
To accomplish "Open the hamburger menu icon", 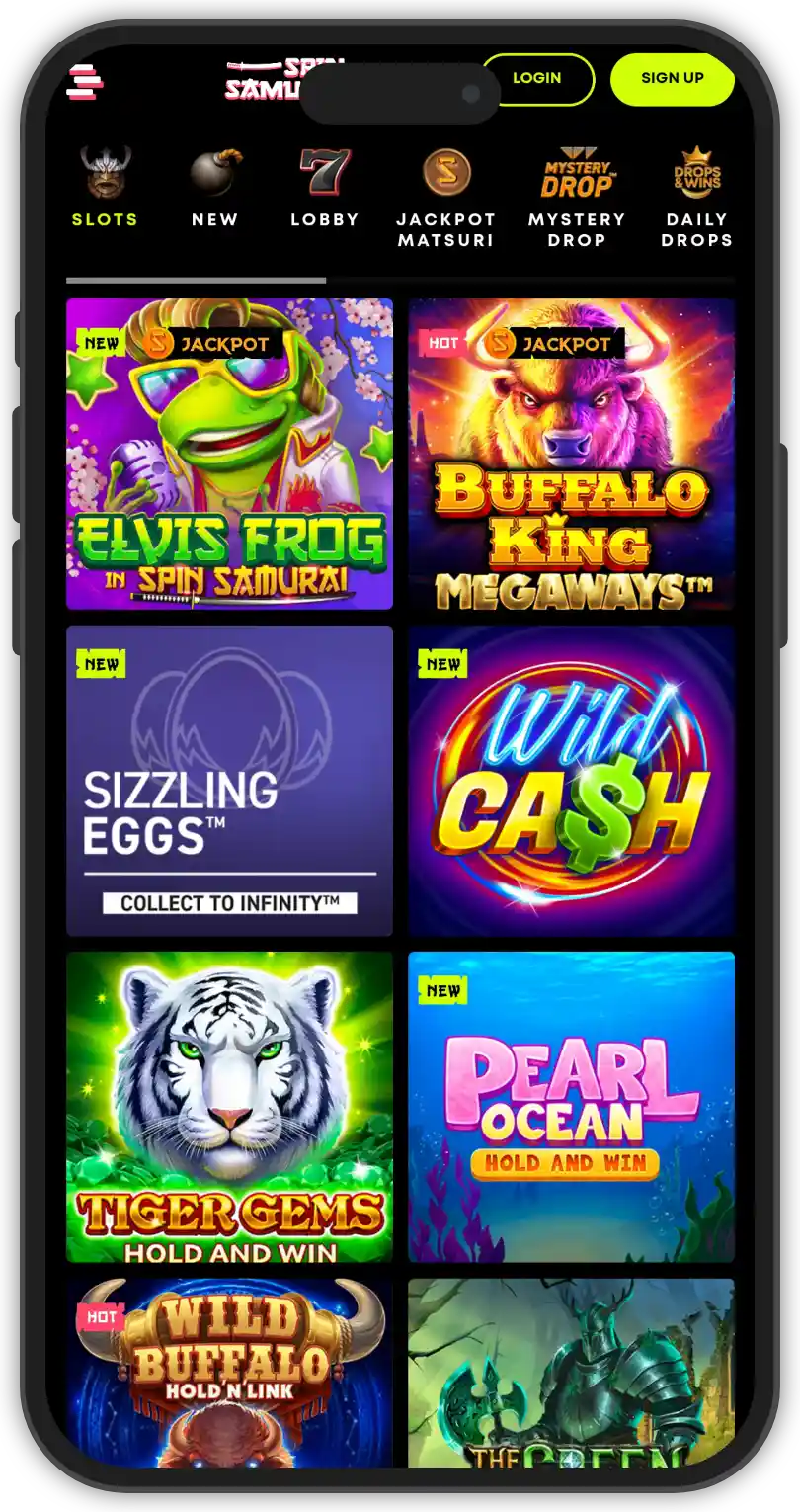I will 85,82.
